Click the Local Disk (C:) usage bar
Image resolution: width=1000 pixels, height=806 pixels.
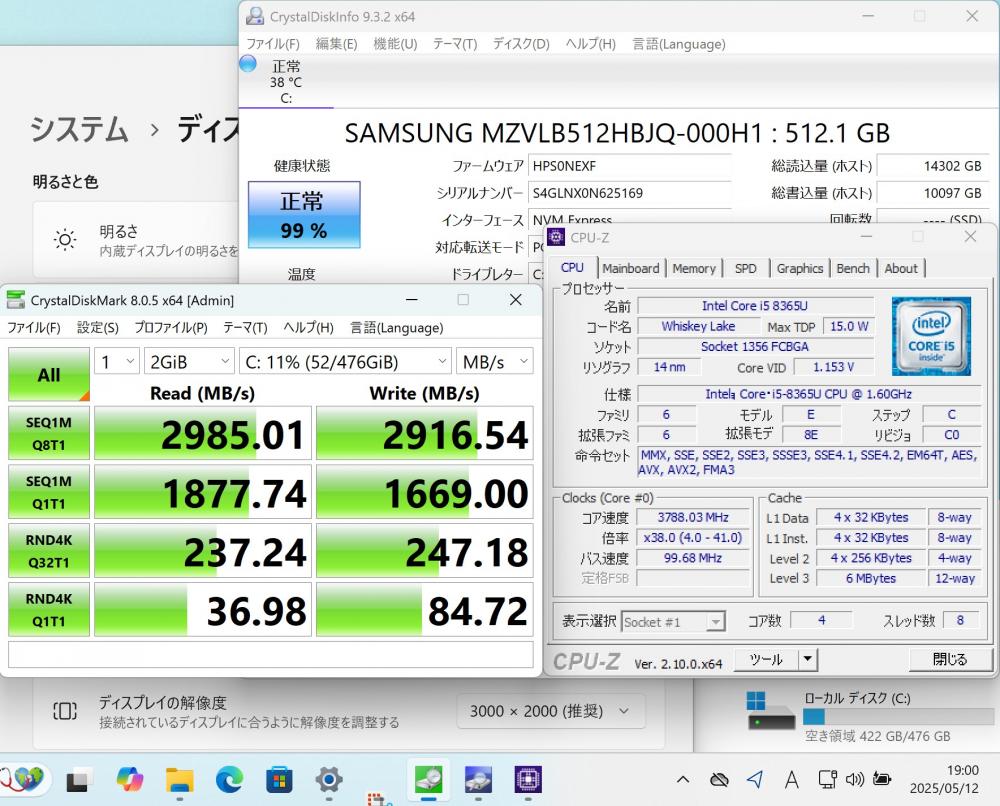pyautogui.click(x=899, y=716)
